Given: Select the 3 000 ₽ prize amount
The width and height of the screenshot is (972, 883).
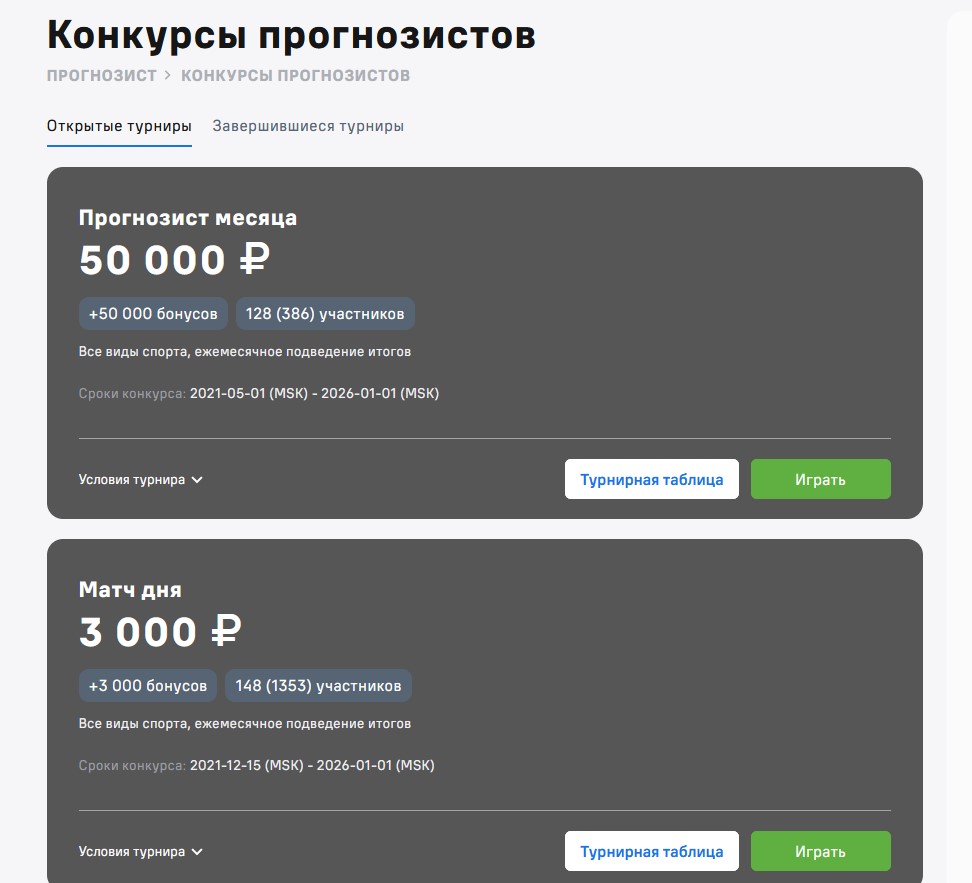Looking at the screenshot, I should (x=157, y=632).
